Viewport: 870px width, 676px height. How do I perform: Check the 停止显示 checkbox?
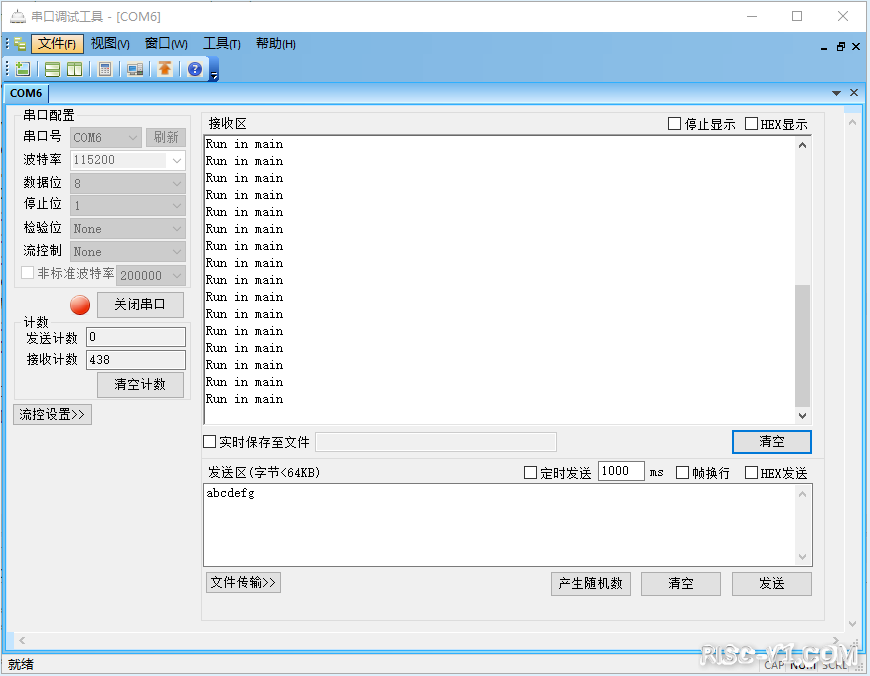[x=674, y=123]
